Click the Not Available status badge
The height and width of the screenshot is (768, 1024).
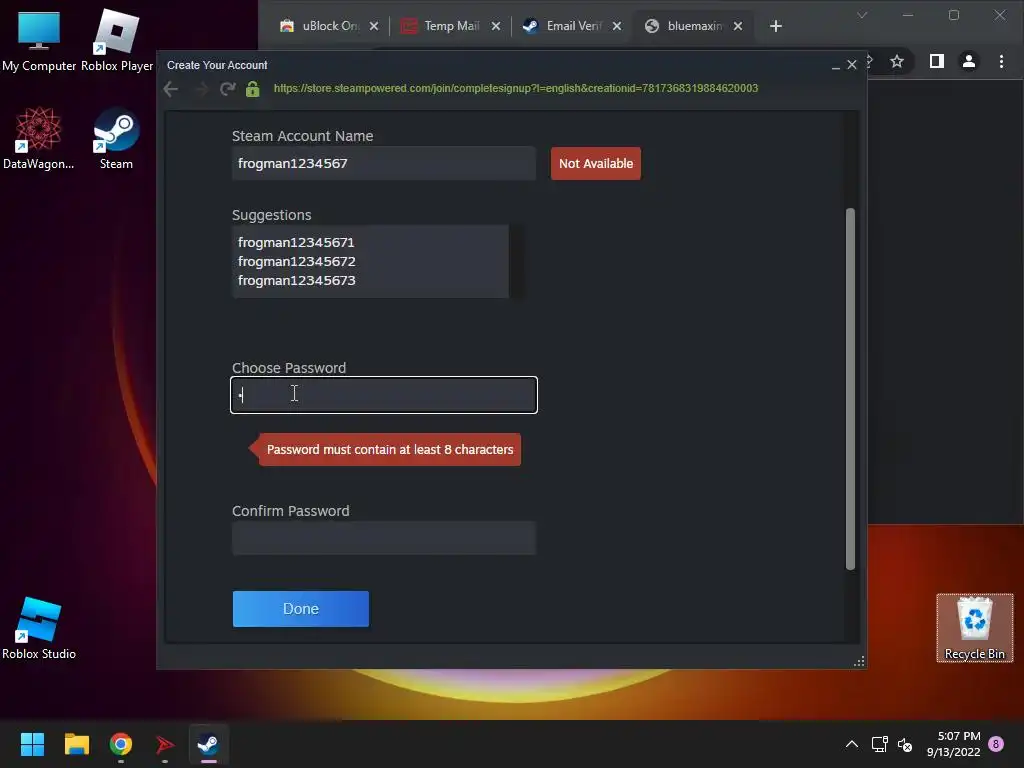pos(596,163)
